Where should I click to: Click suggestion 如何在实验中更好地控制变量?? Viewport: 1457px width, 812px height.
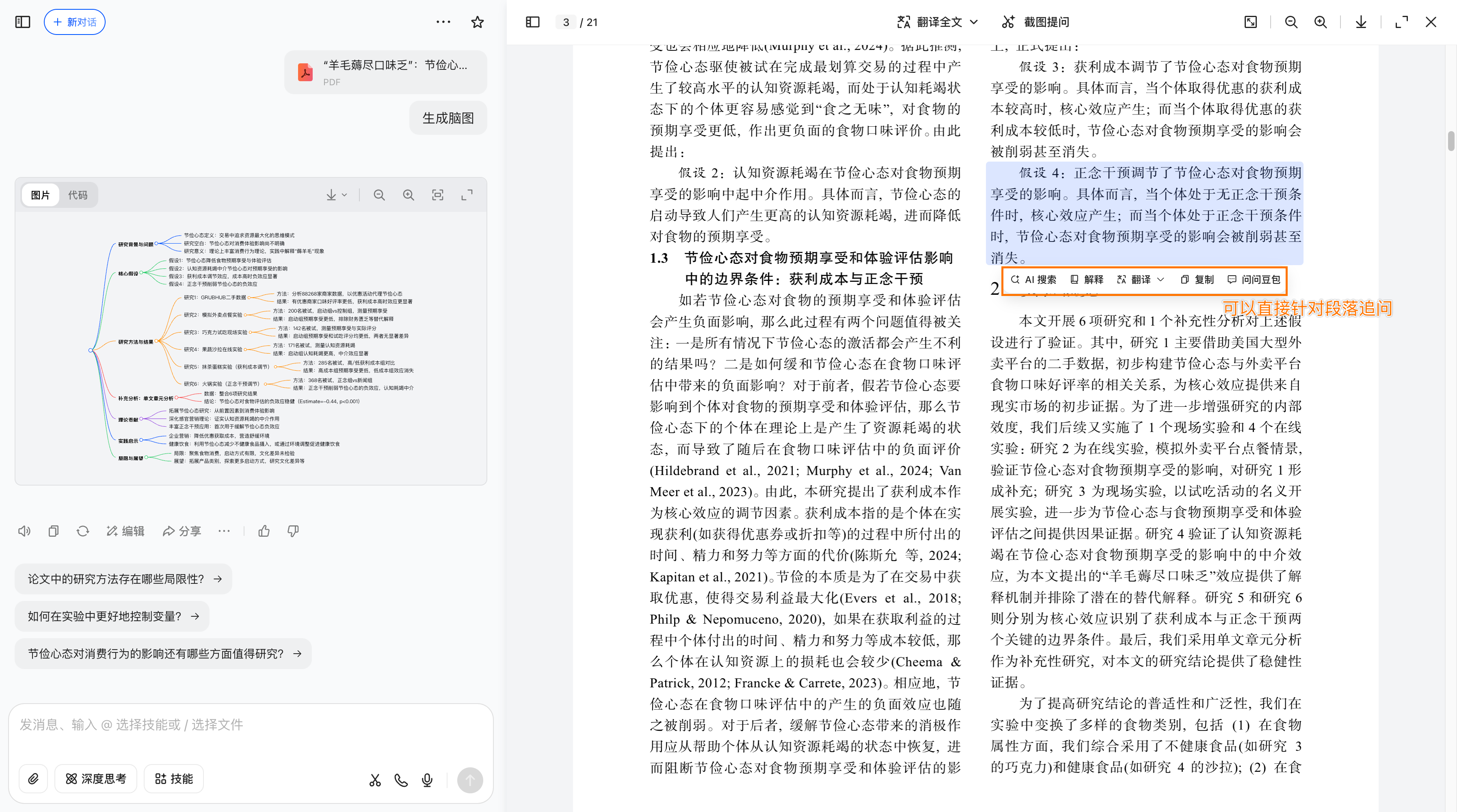coord(112,616)
